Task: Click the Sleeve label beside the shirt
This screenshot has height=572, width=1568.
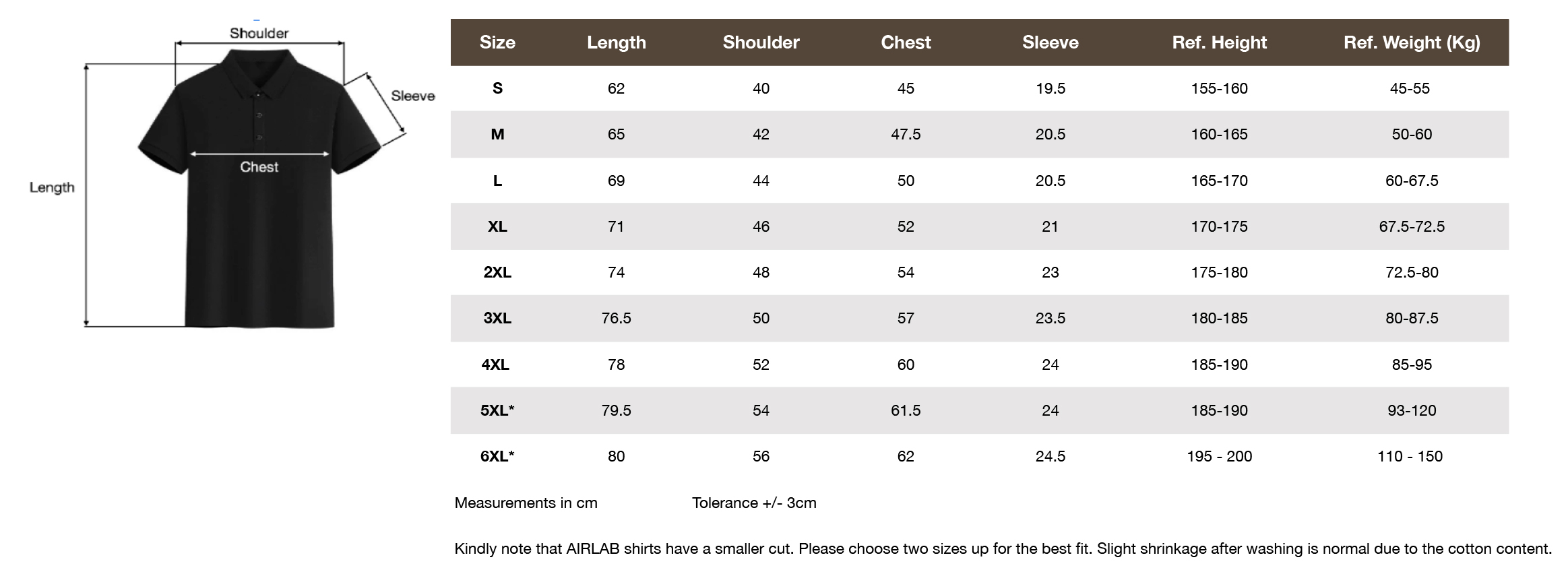Action: pos(413,96)
